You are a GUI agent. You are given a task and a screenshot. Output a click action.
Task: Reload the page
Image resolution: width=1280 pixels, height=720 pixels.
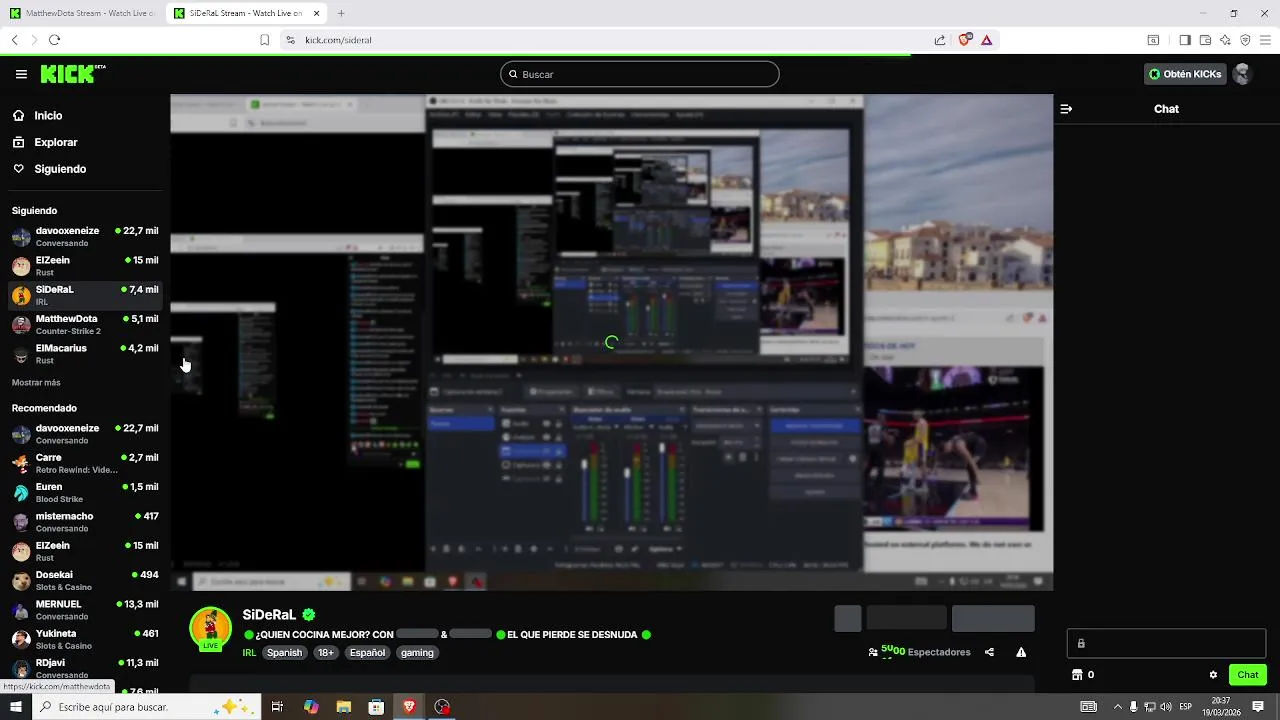pyautogui.click(x=54, y=40)
